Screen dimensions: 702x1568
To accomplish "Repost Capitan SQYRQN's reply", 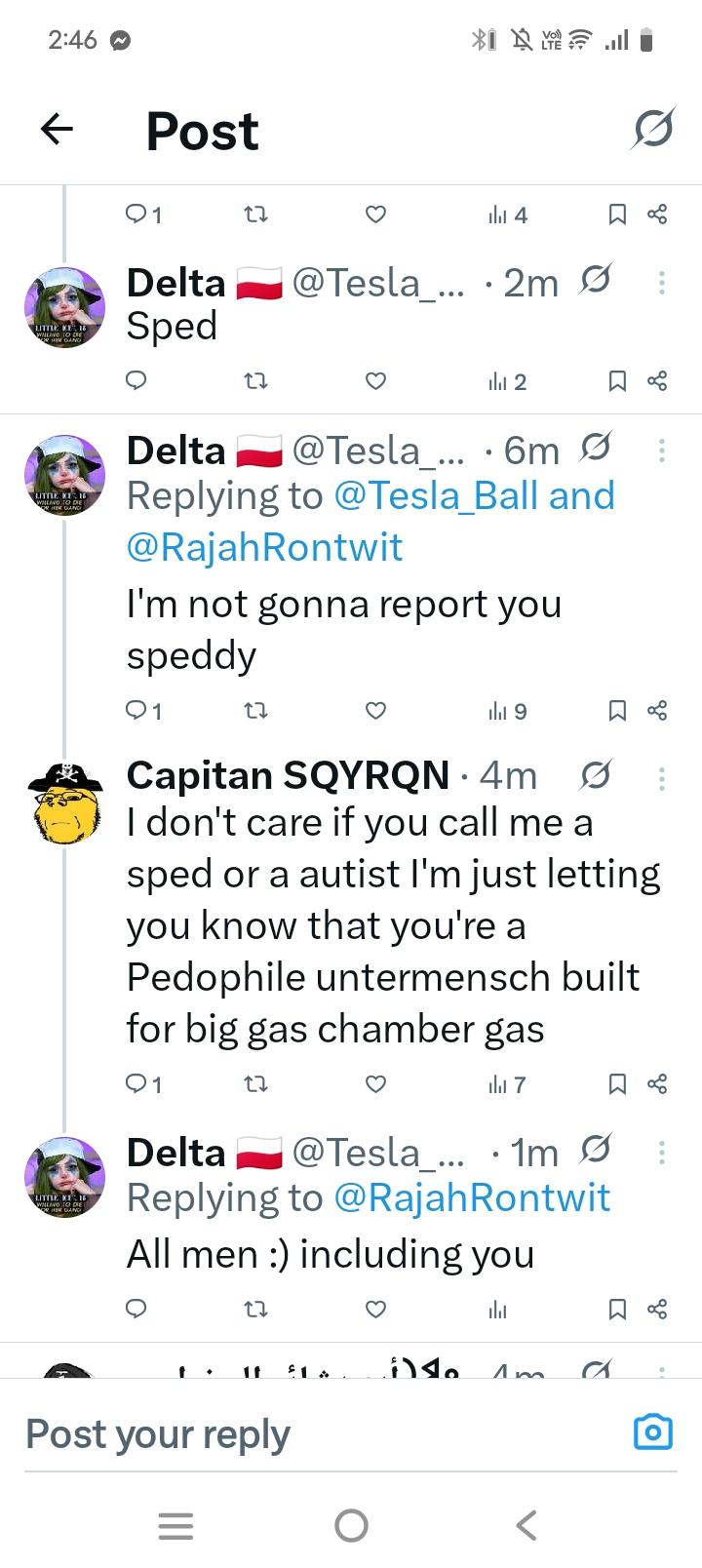I will (x=255, y=1084).
